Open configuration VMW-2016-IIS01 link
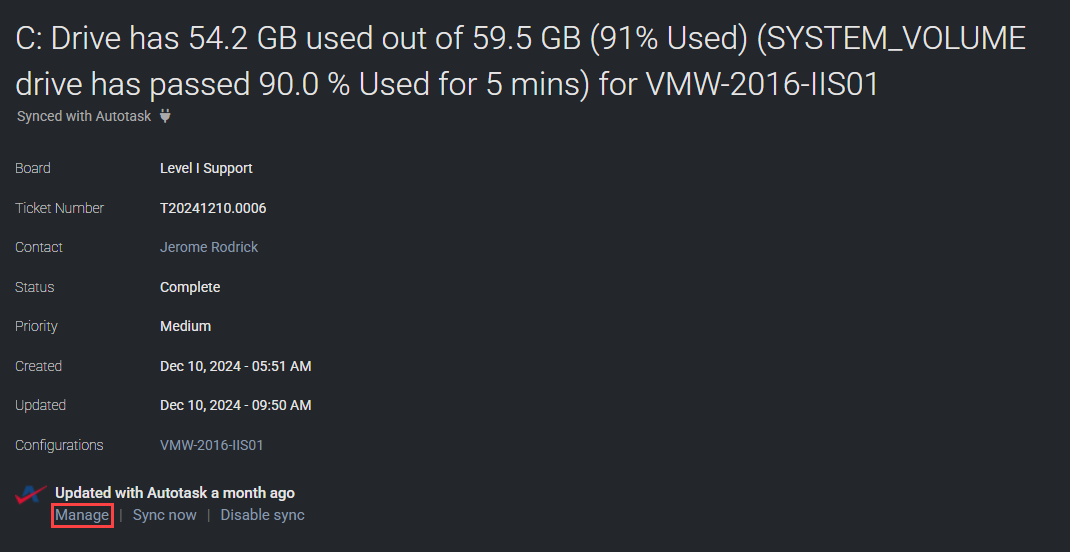Viewport: 1070px width, 552px height. click(211, 445)
